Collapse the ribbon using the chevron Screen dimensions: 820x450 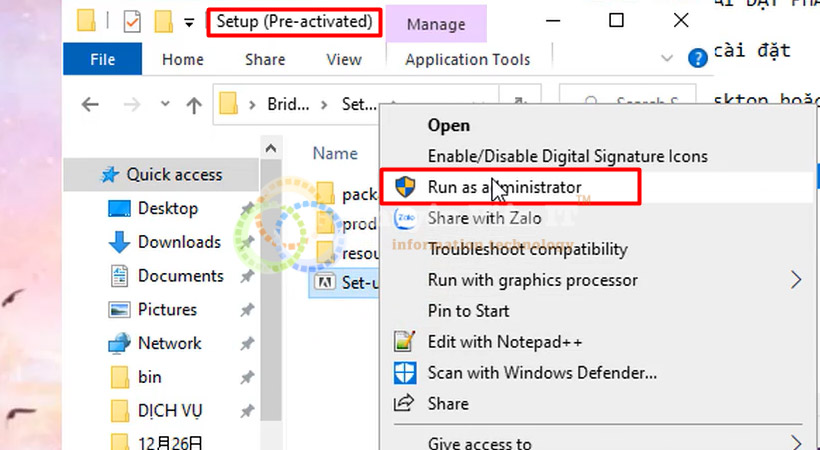pos(669,60)
